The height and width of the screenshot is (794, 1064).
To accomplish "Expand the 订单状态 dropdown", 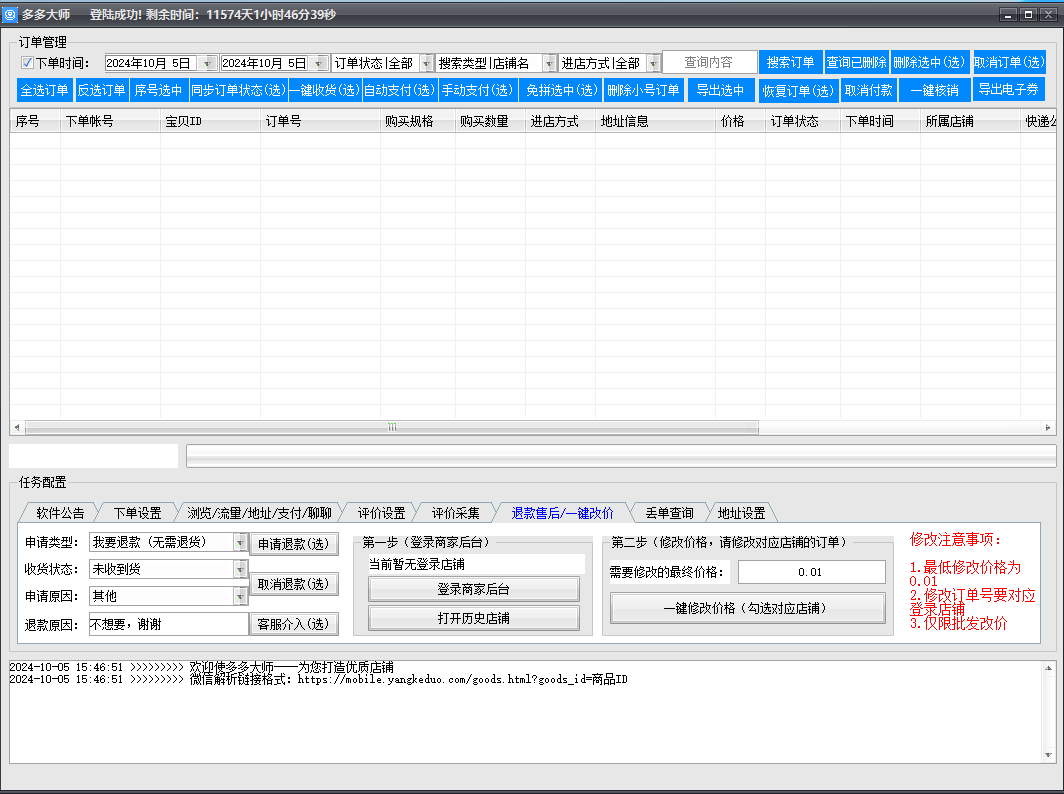I will pos(426,63).
